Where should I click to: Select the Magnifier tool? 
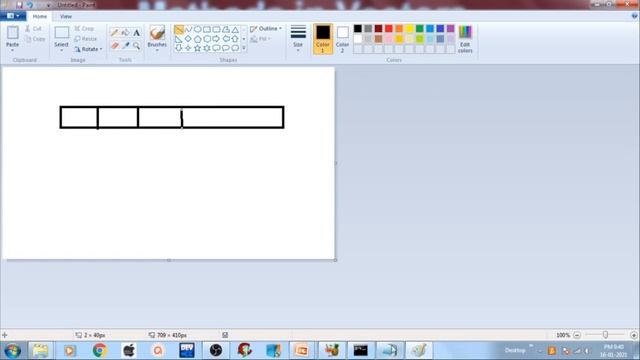137,45
